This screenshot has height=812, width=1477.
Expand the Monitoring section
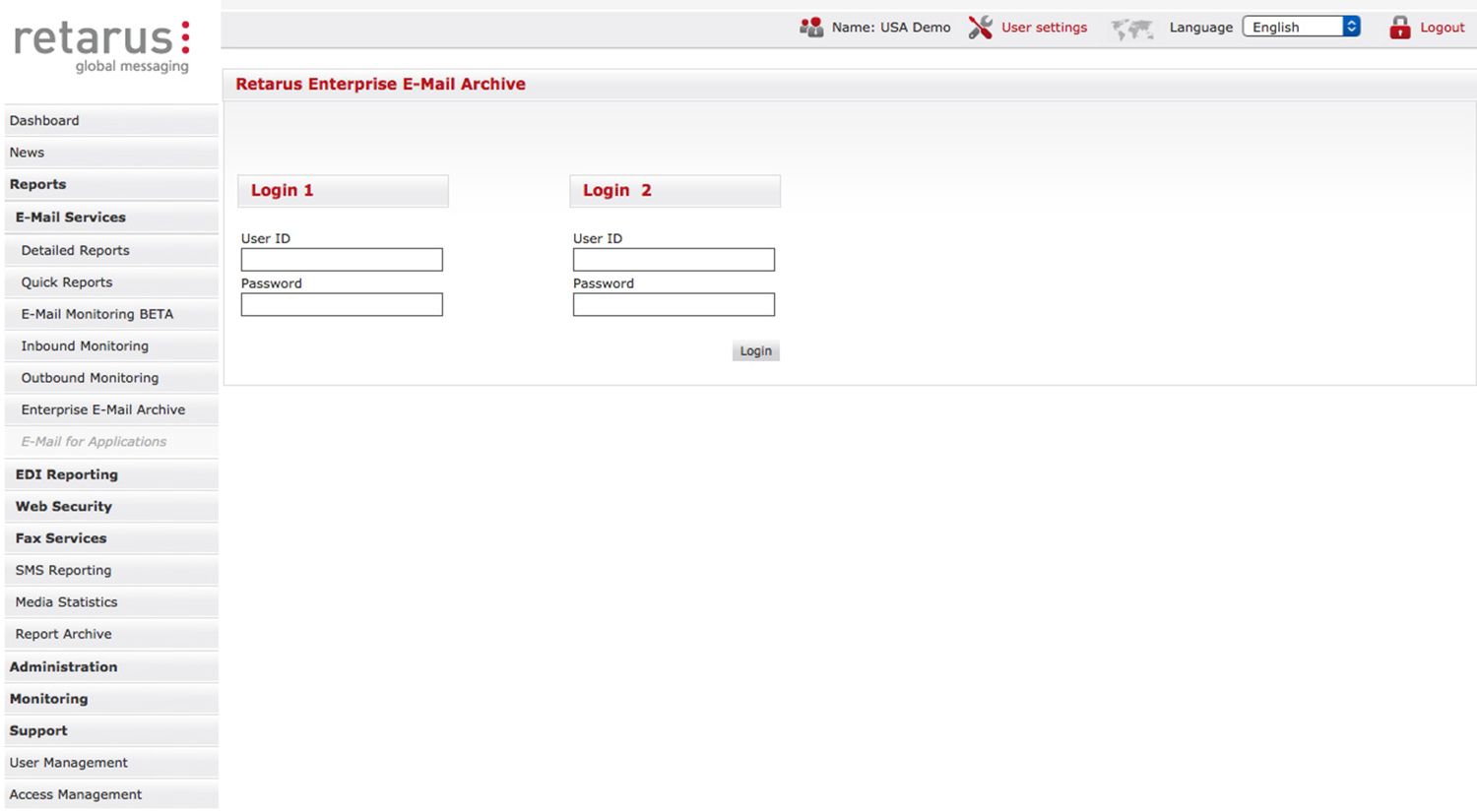point(111,699)
